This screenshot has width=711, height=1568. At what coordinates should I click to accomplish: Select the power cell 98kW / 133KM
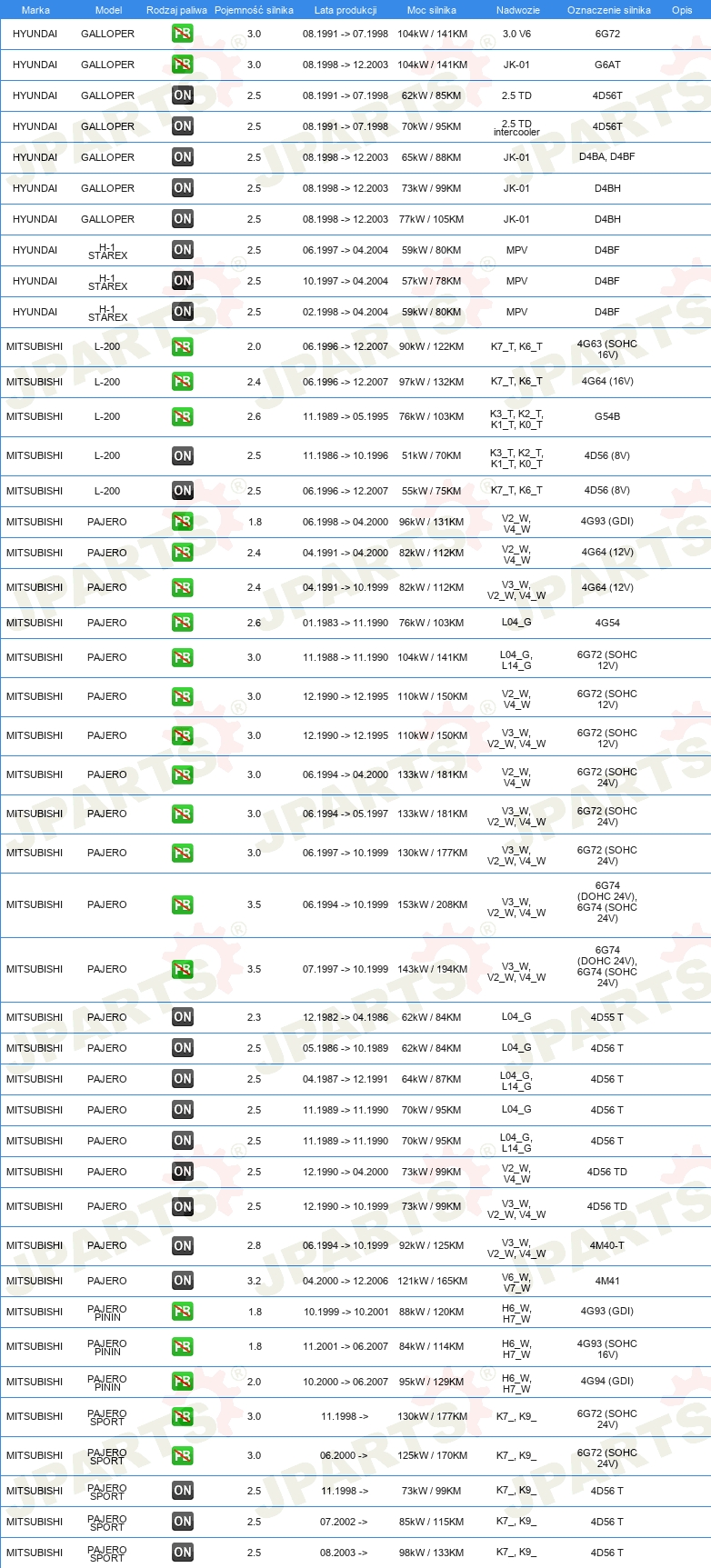(432, 1553)
